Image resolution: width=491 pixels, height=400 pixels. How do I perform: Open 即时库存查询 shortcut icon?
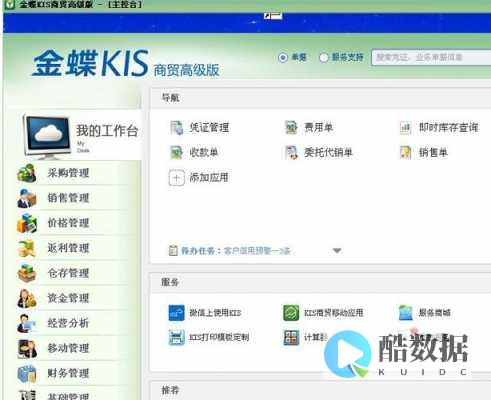pyautogui.click(x=405, y=128)
